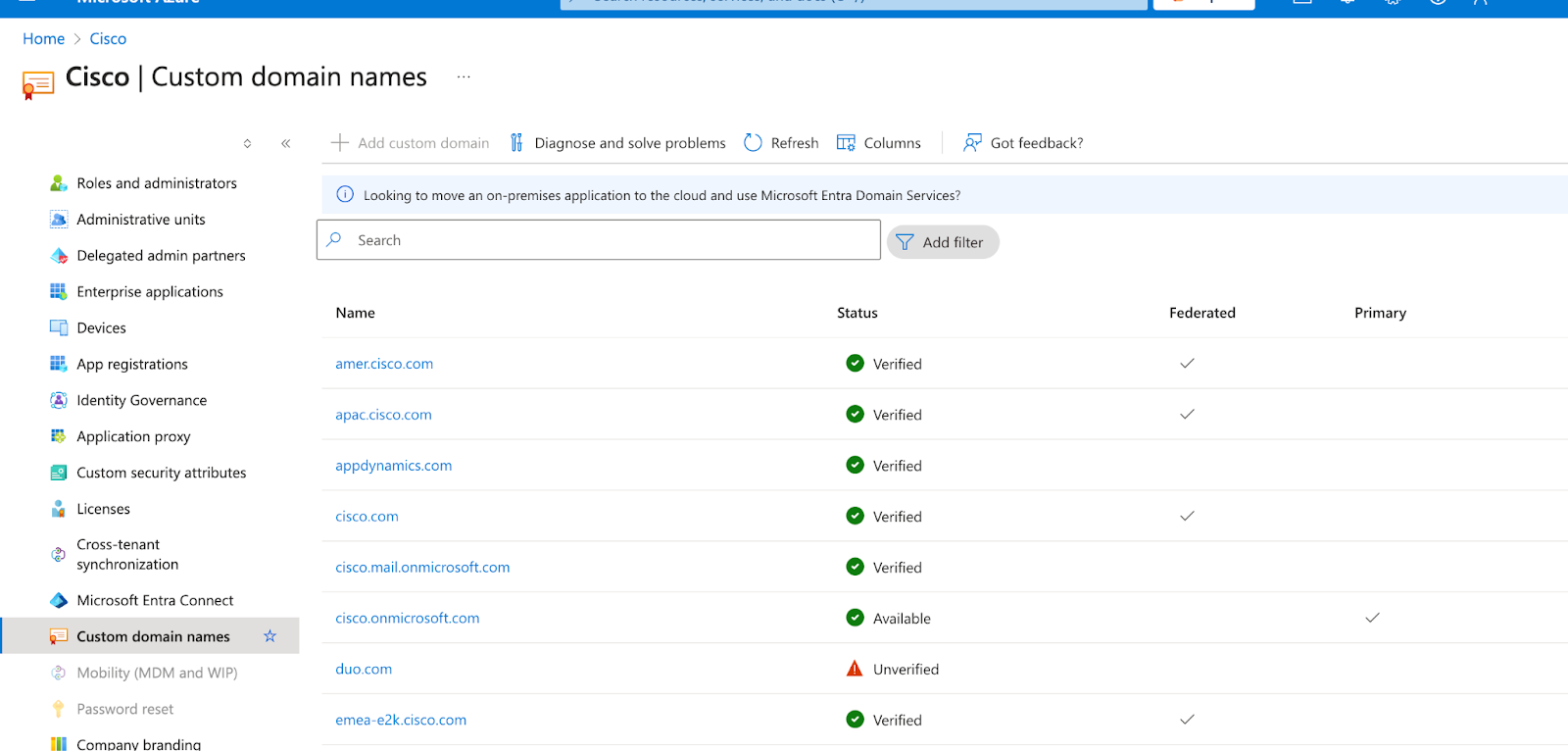Click into the domain Search field
This screenshot has height=751, width=1568.
[x=598, y=240]
